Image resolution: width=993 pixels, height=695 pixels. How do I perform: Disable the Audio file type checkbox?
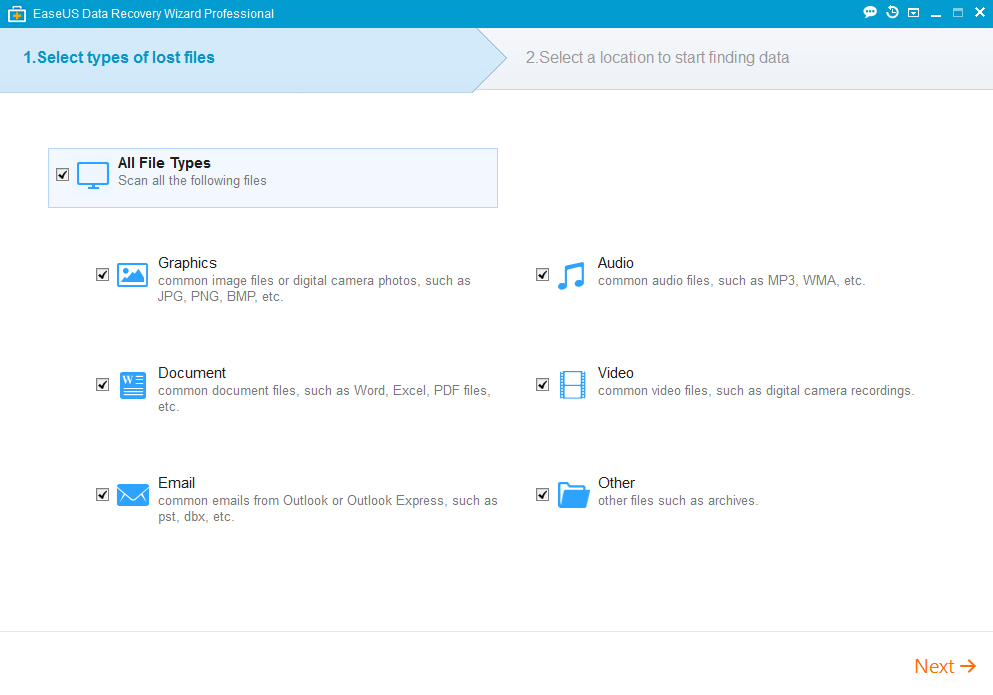pyautogui.click(x=542, y=274)
